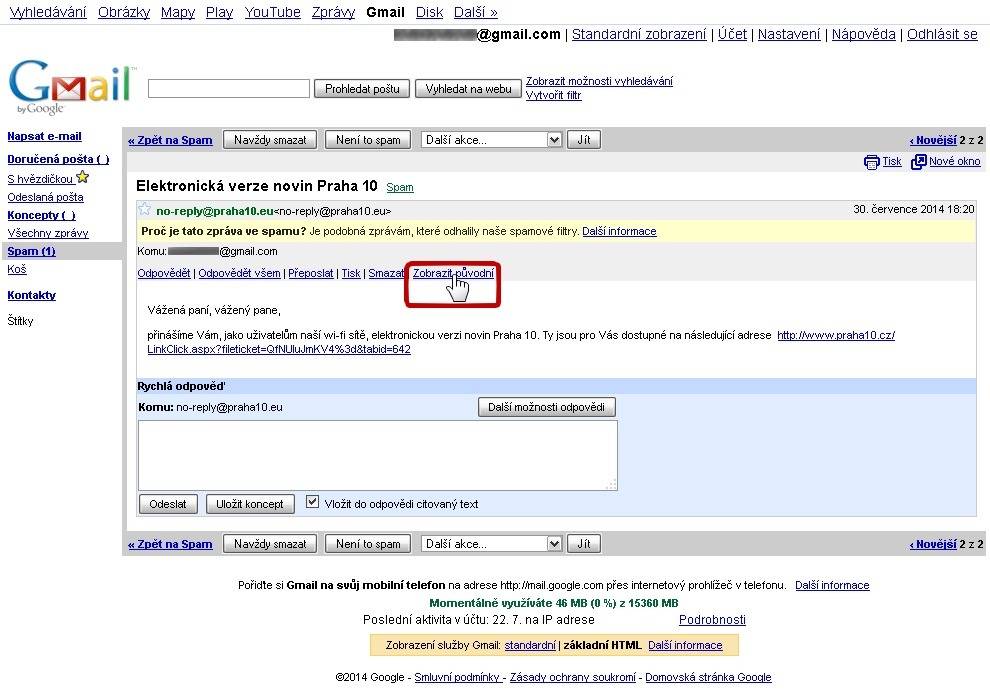
Task: Click the Vytvořit filtr link
Action: click(x=553, y=95)
